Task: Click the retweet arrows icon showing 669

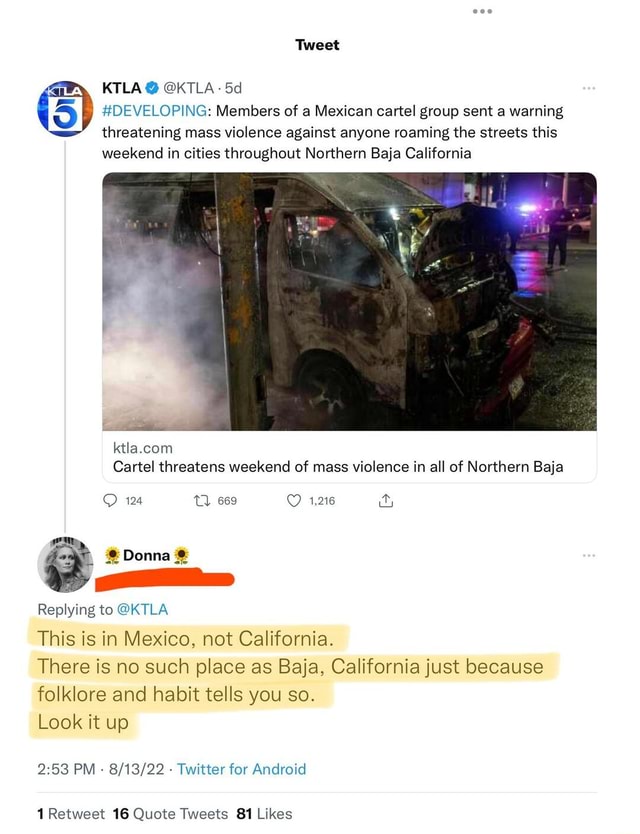Action: click(202, 503)
